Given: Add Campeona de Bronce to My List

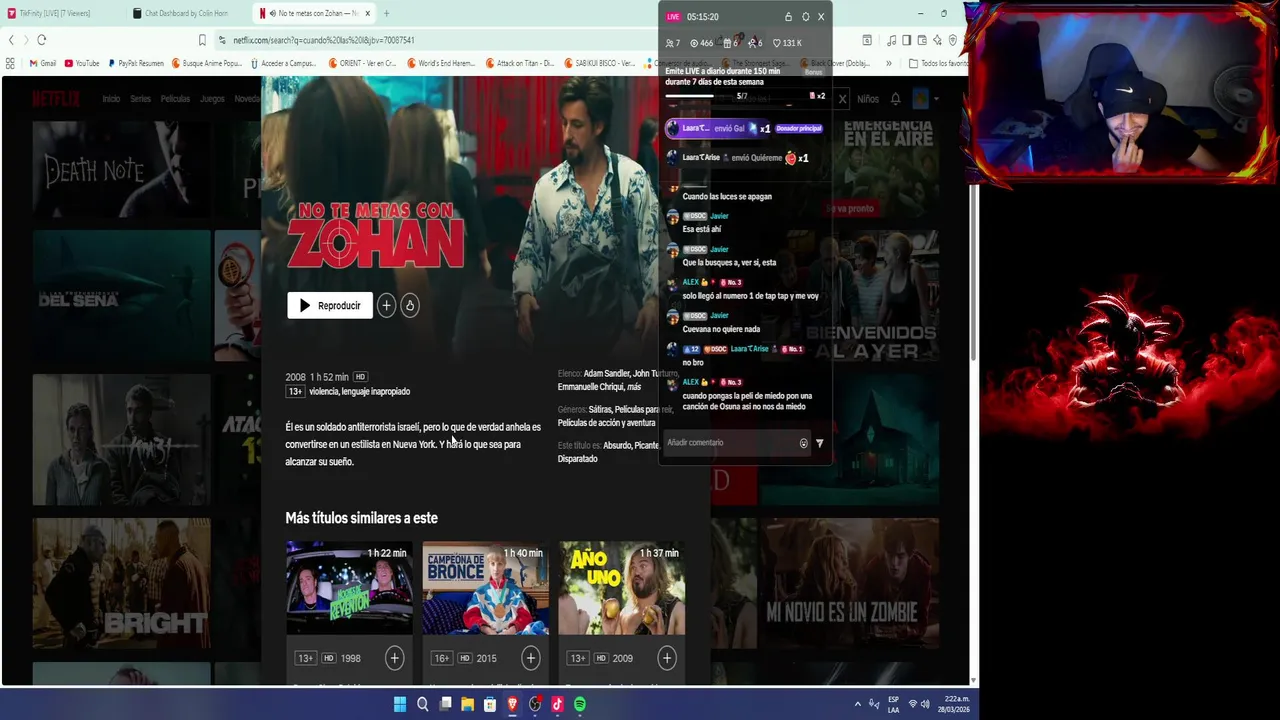Looking at the screenshot, I should [530, 658].
